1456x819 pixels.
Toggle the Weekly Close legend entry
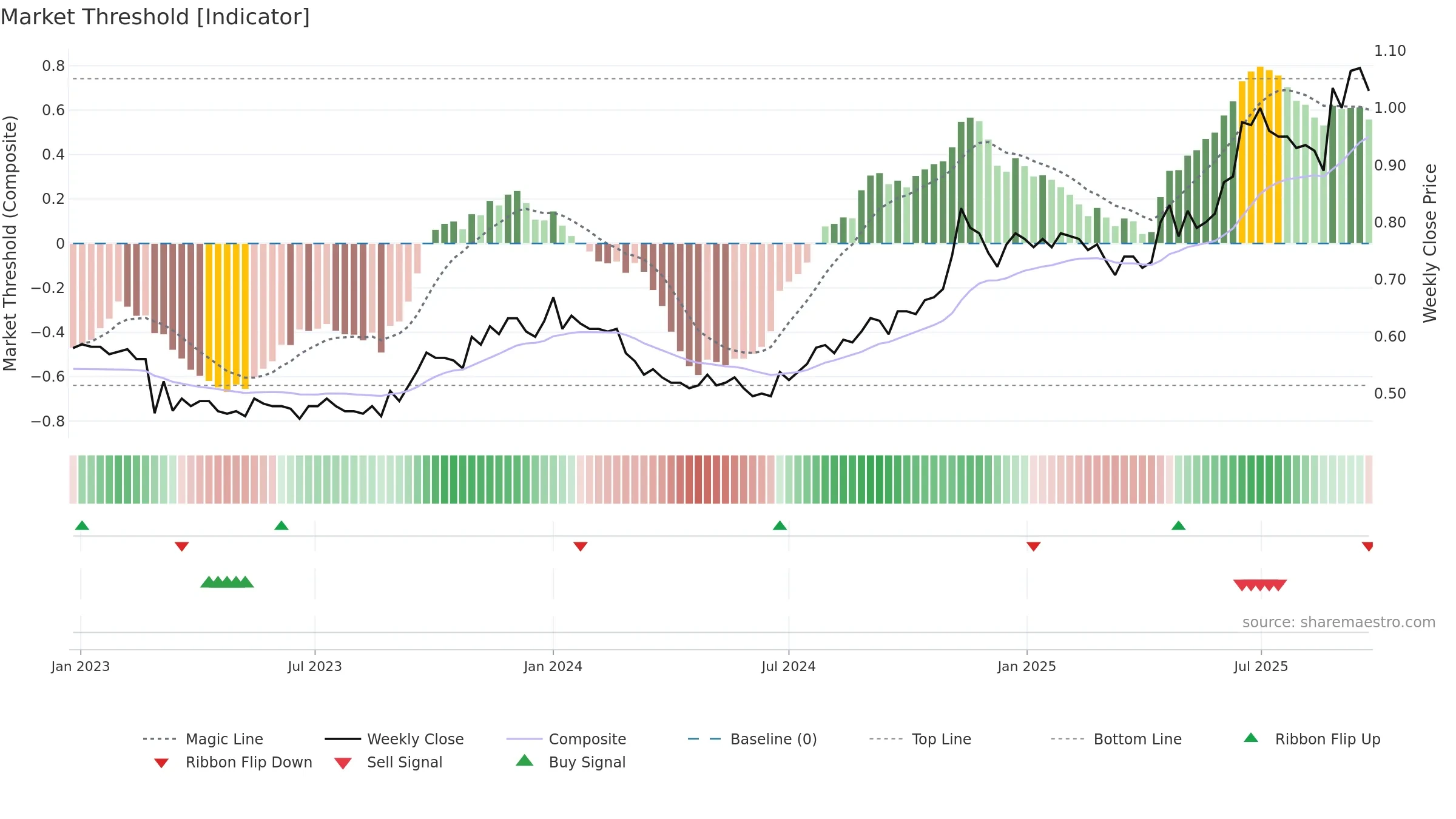pyautogui.click(x=394, y=739)
